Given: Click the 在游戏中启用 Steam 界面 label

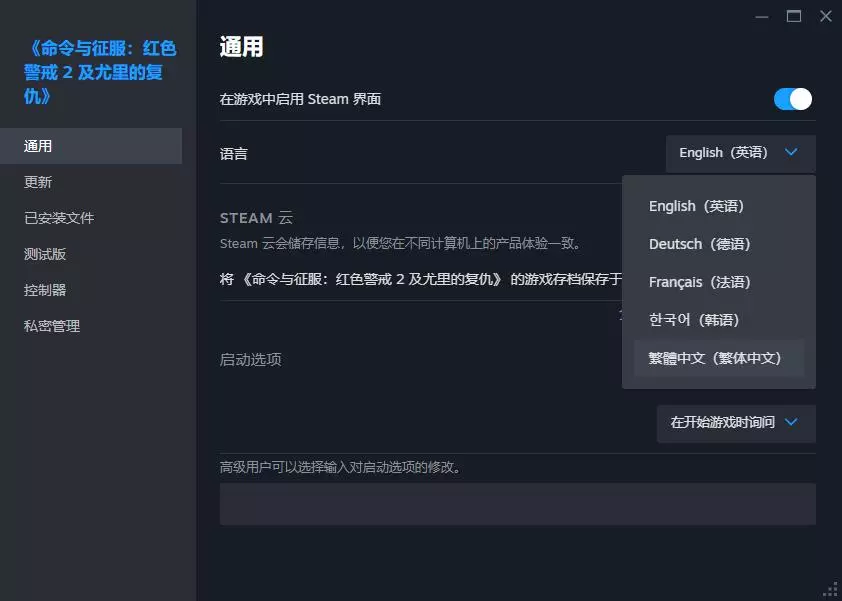Looking at the screenshot, I should (300, 99).
